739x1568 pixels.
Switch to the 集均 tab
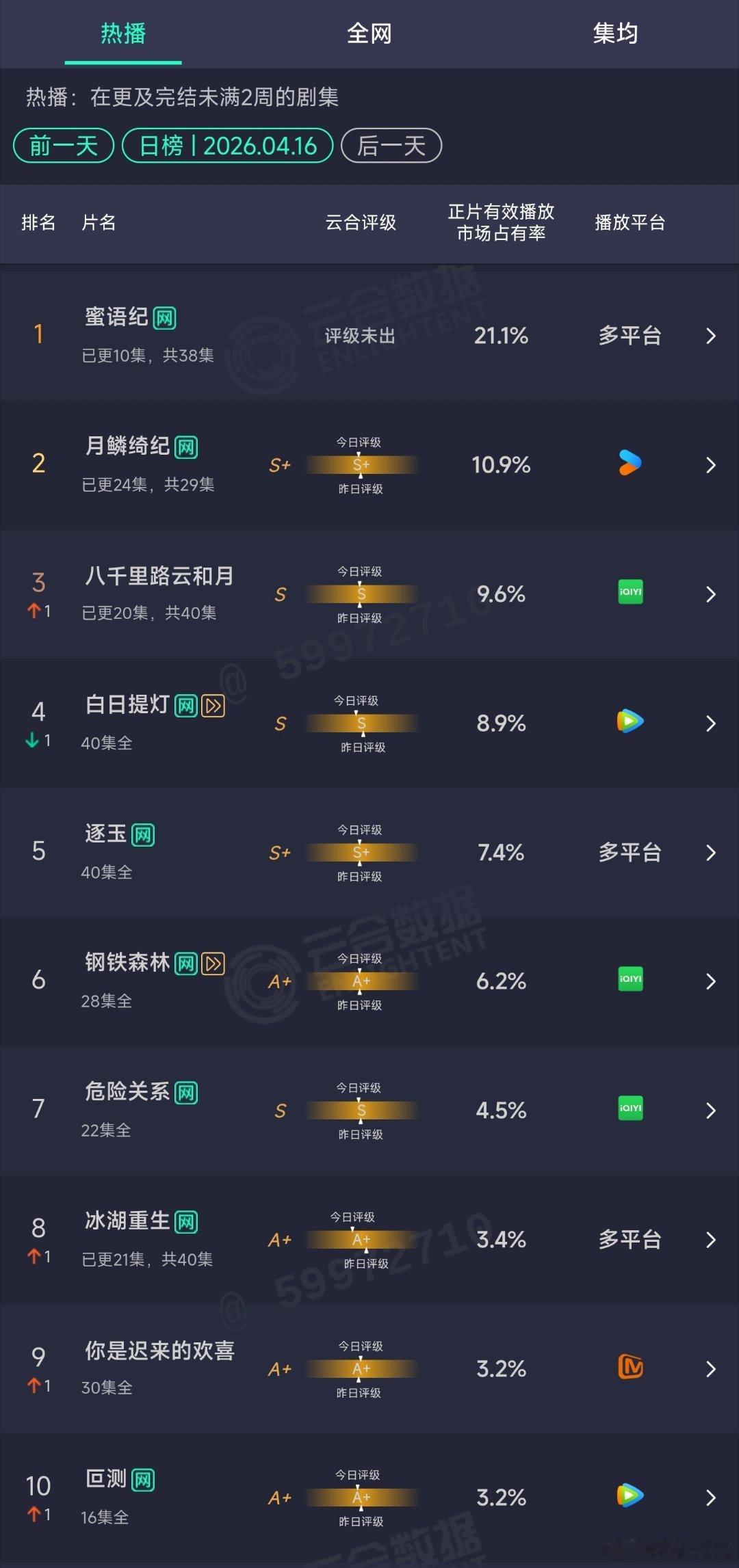pos(614,34)
